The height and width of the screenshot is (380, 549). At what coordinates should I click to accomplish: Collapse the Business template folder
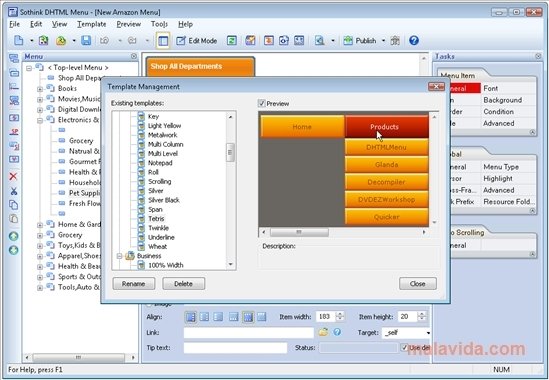point(119,256)
